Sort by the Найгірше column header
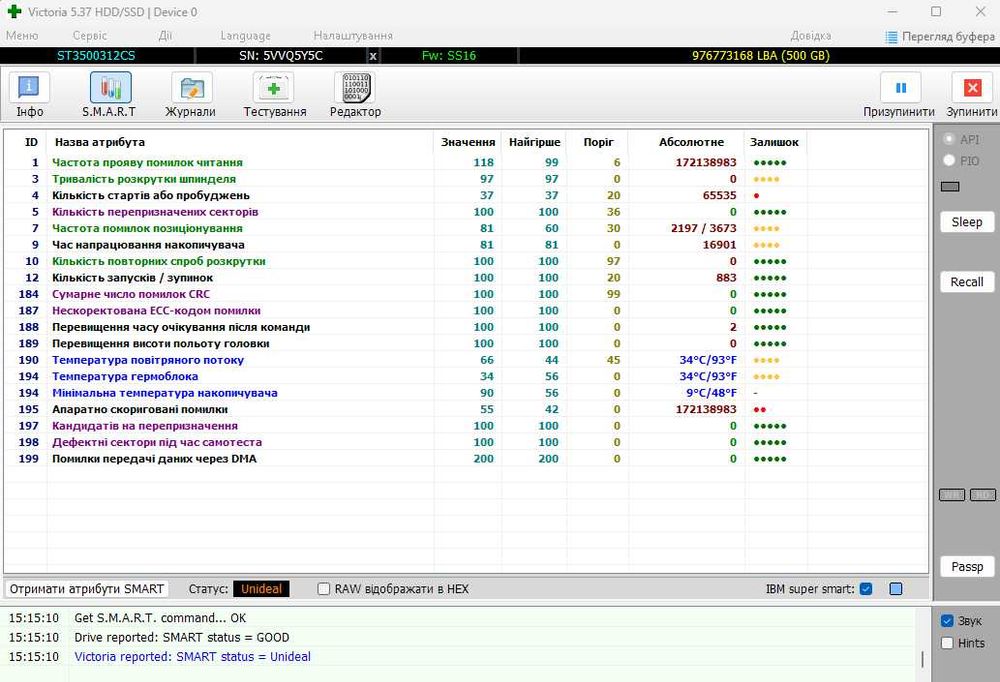This screenshot has height=682, width=1000. pos(534,142)
